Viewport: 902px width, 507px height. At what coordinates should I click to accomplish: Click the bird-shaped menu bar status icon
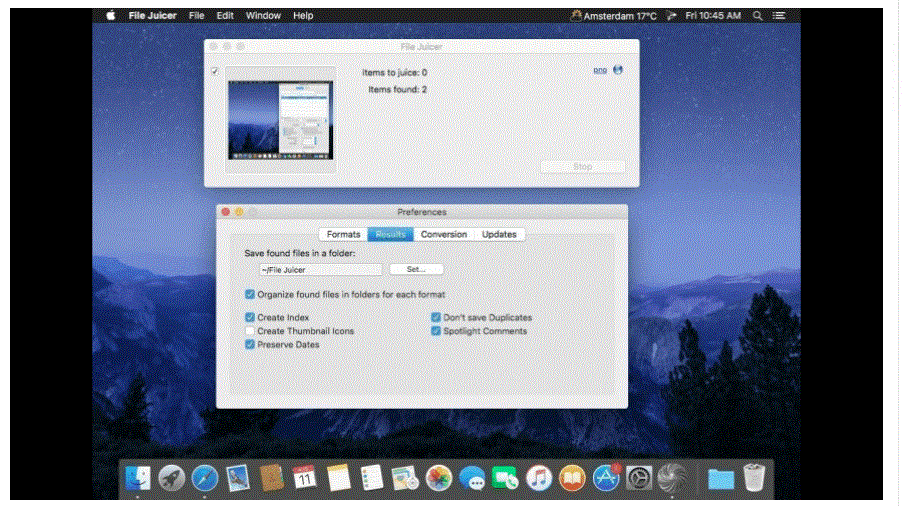[671, 16]
